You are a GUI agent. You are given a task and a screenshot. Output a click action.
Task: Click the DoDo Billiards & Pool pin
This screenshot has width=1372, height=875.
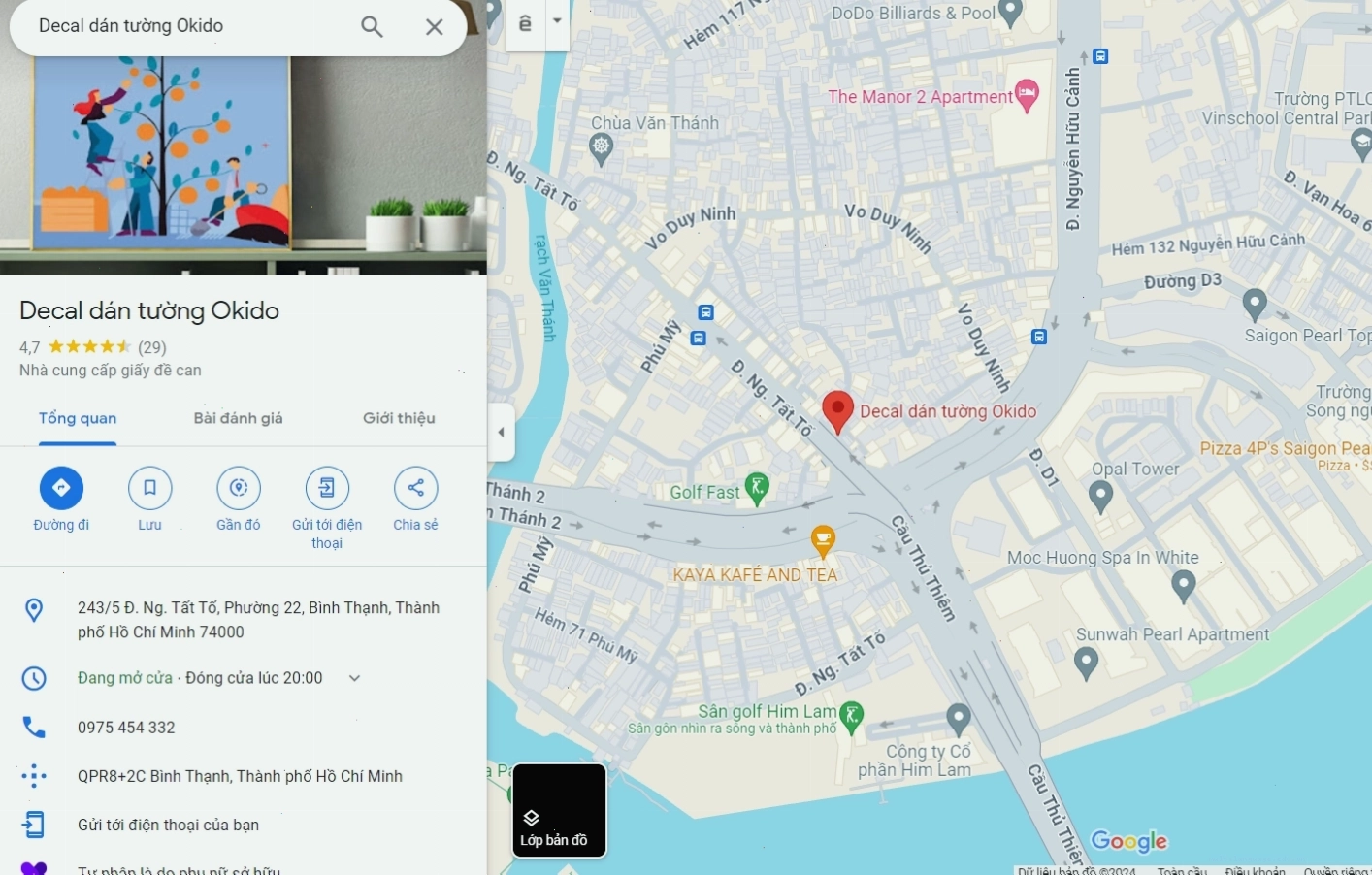pos(1010,13)
